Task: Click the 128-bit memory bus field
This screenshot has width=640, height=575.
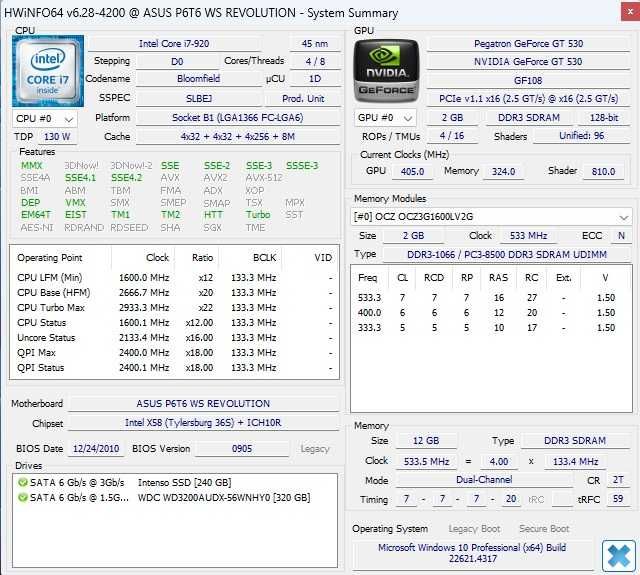Action: pos(604,118)
